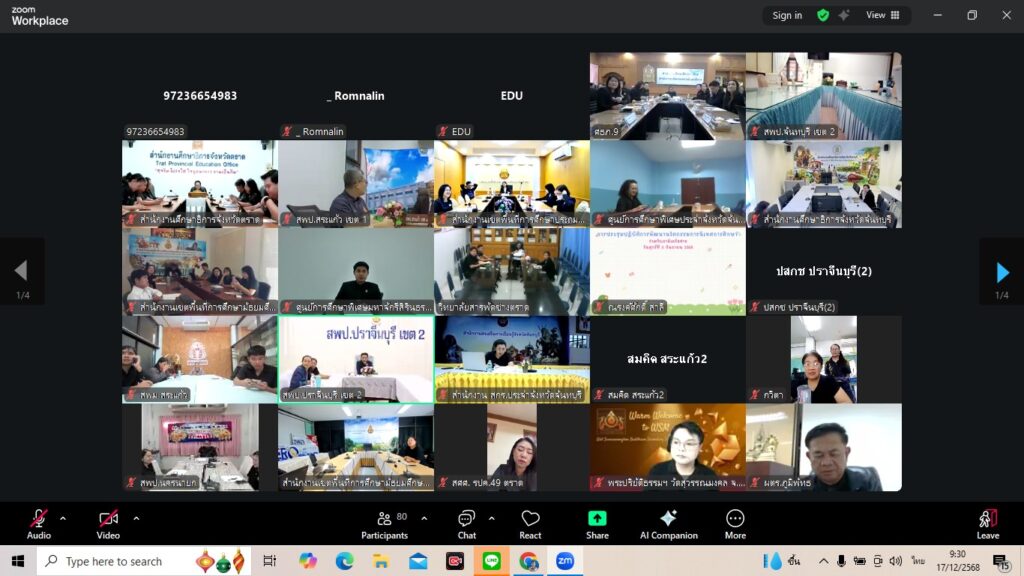
Task: Select the highlighted สพป.ปราจีนบุรี เขต 2 video tile
Action: pos(355,359)
